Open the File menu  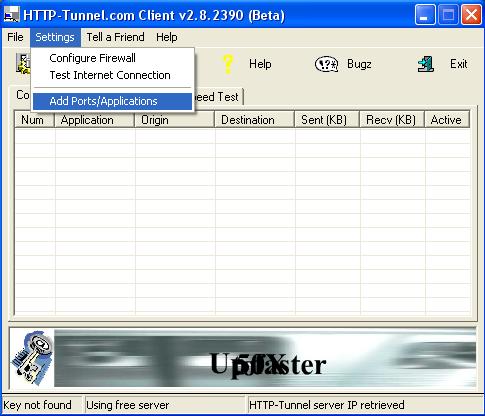click(15, 37)
